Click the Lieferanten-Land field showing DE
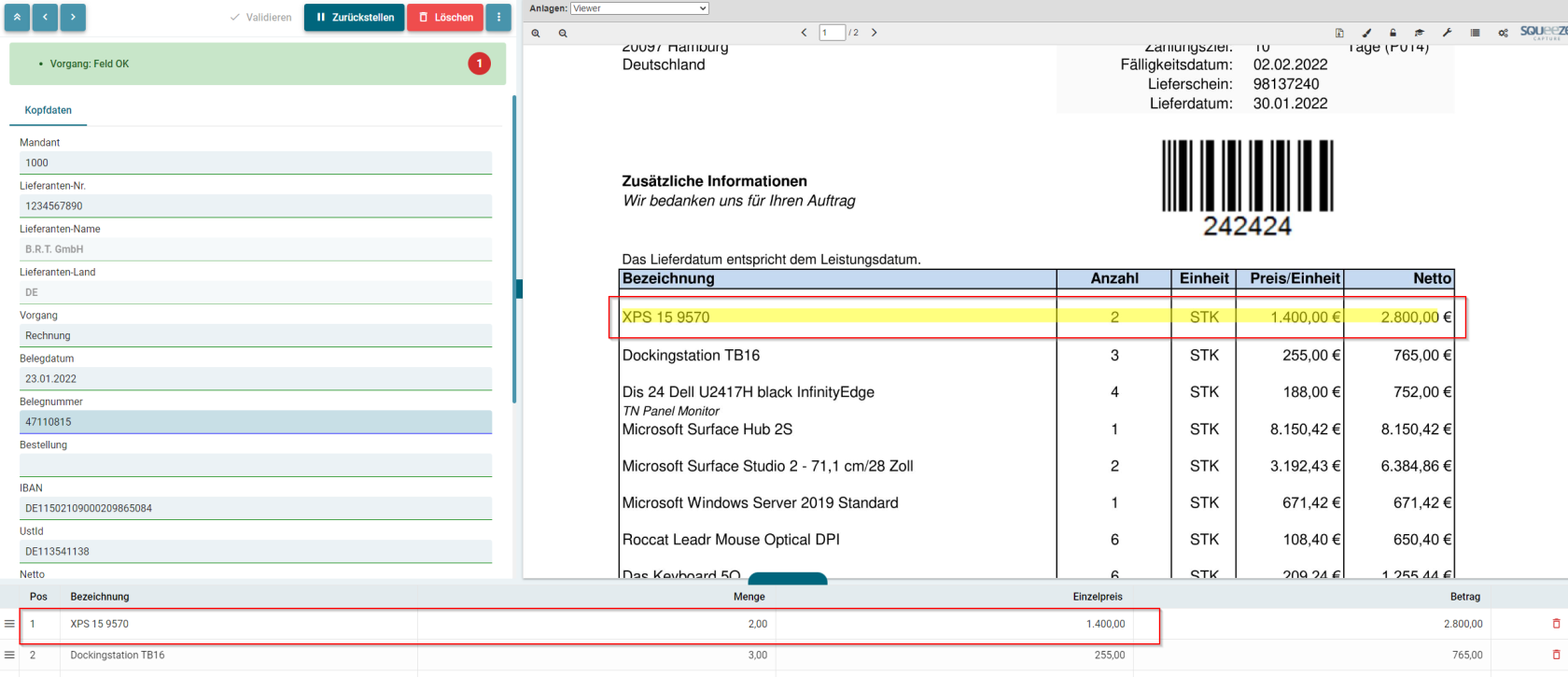1568x677 pixels. pos(256,292)
